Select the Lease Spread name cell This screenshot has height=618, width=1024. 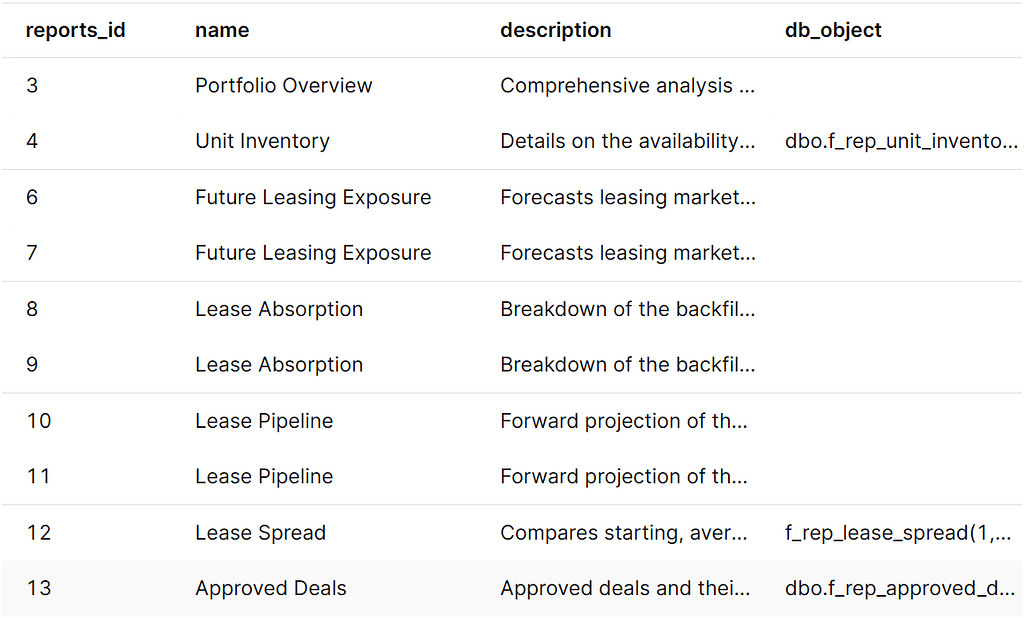coord(260,533)
